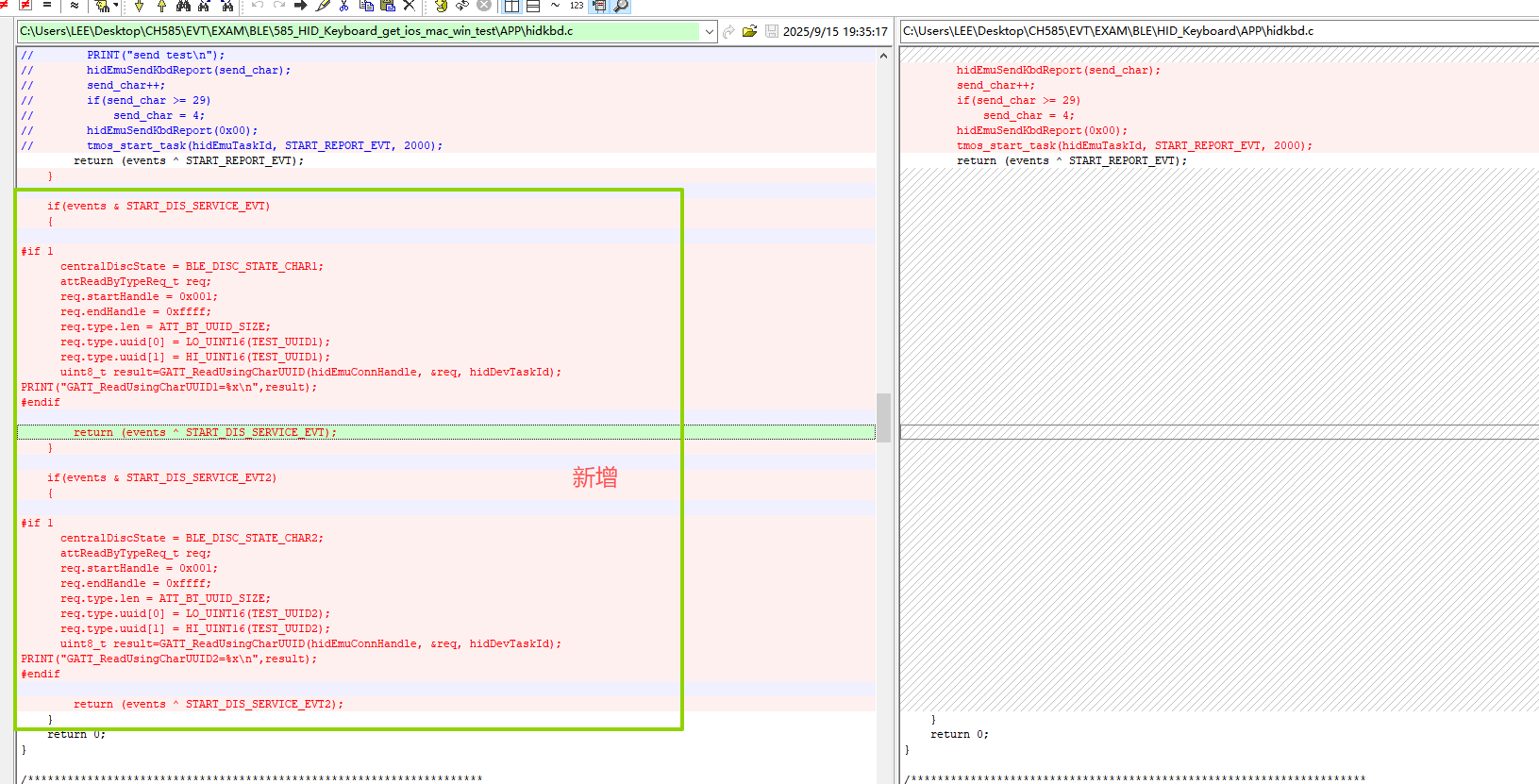Save left file with floppy icon

click(771, 31)
